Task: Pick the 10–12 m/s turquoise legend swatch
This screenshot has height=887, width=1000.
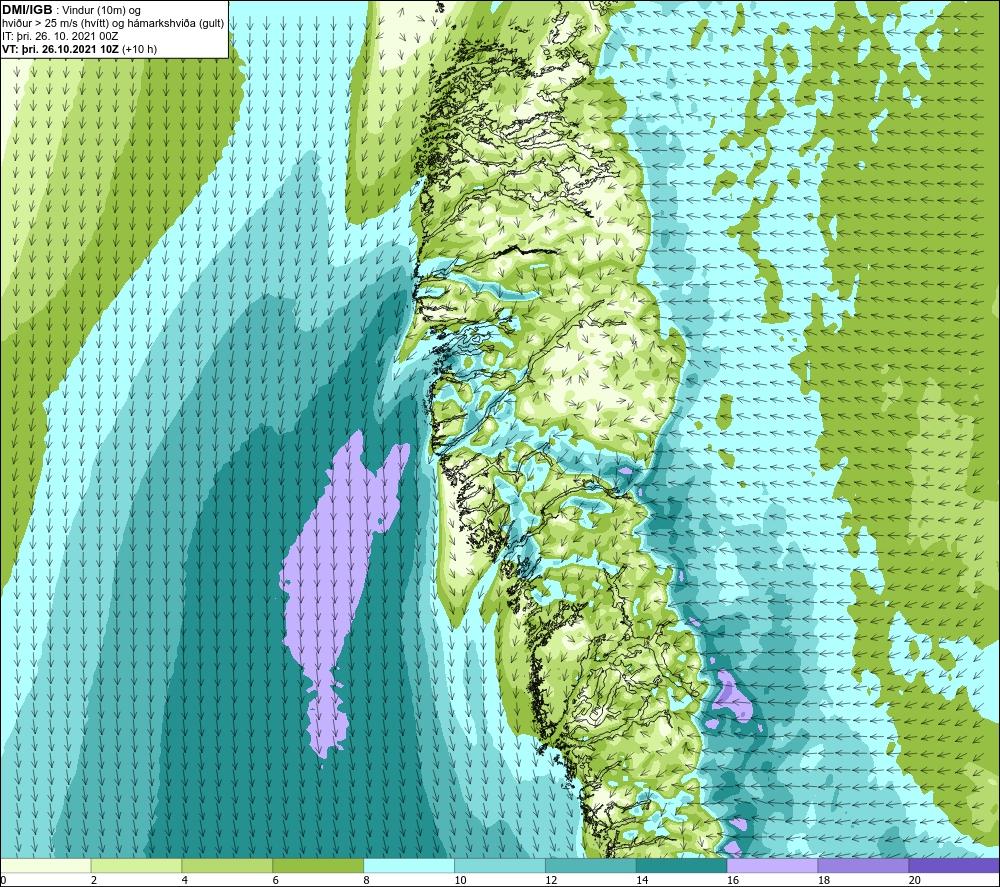Action: point(500,865)
